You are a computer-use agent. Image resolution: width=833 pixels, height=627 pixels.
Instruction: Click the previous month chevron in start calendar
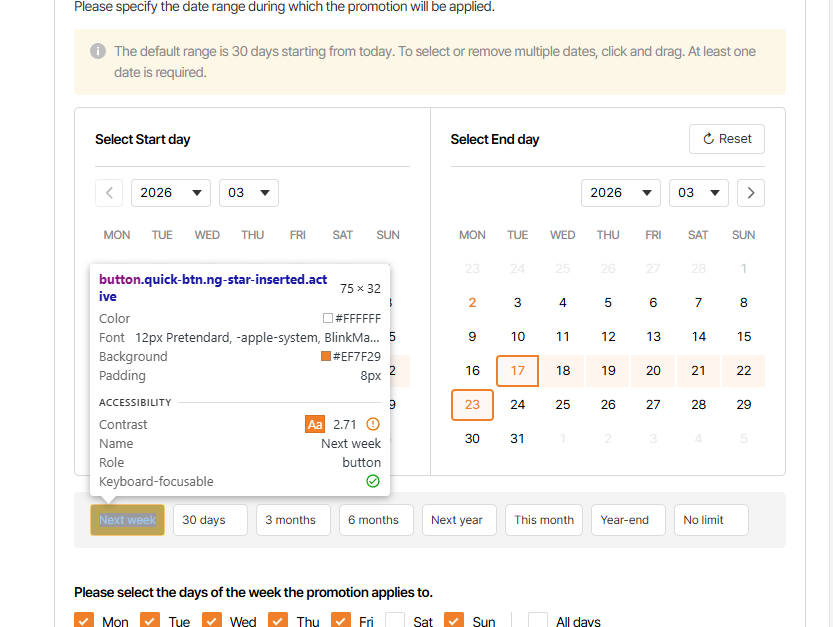[109, 193]
